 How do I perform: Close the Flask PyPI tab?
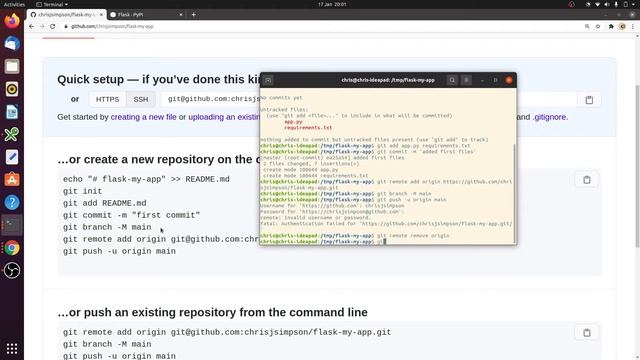tap(181, 15)
